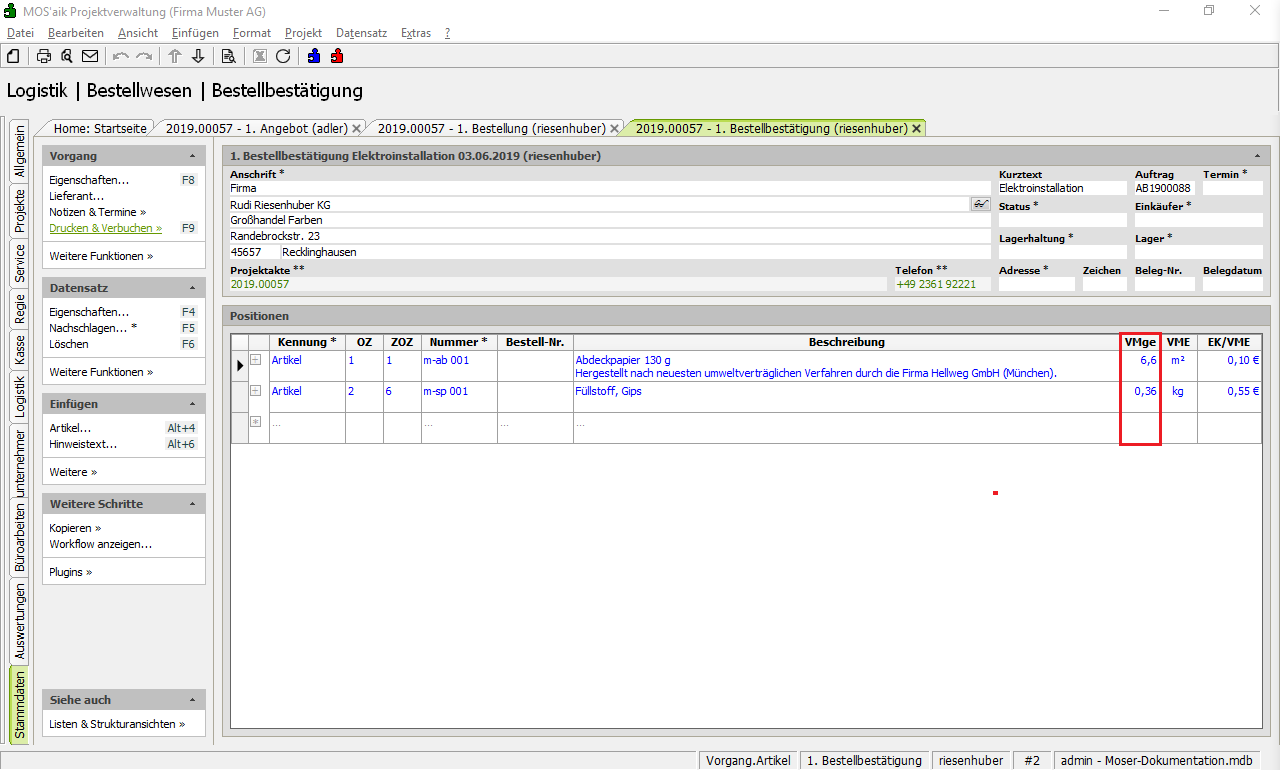This screenshot has height=770, width=1280.
Task: Click the move down arrow icon
Action: (198, 56)
